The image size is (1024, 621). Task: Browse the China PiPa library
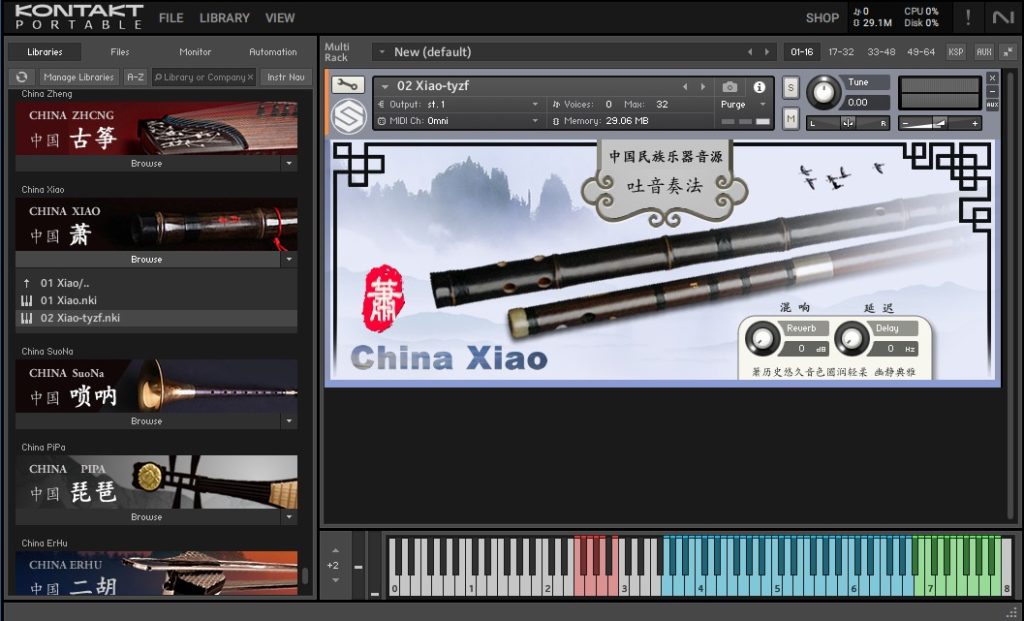[x=148, y=517]
